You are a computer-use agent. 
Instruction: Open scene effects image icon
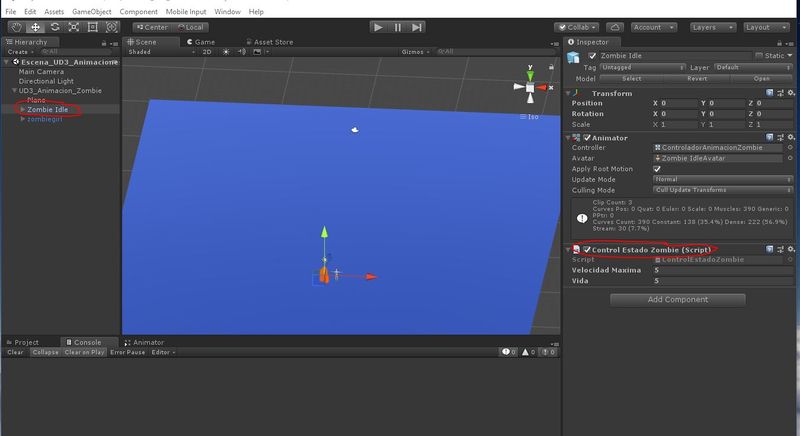point(257,52)
